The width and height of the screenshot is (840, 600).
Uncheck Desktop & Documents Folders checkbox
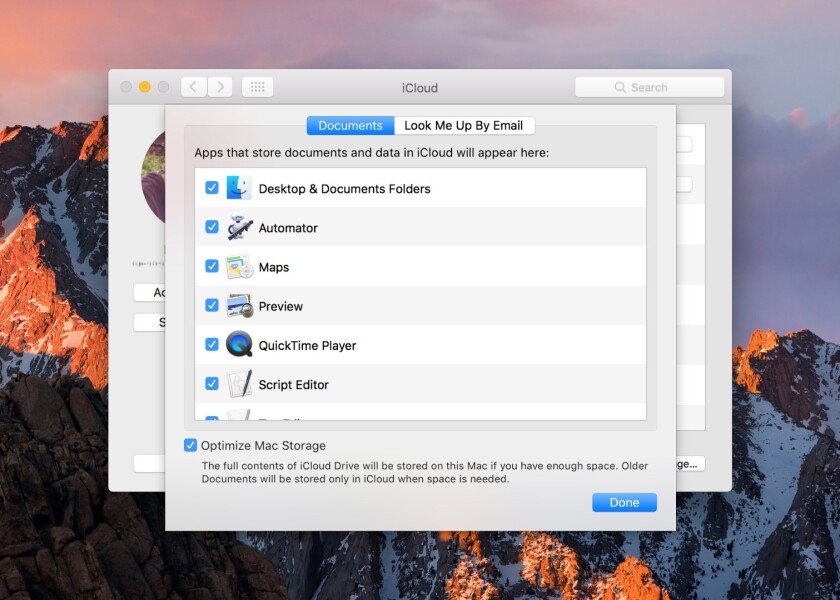click(x=212, y=188)
